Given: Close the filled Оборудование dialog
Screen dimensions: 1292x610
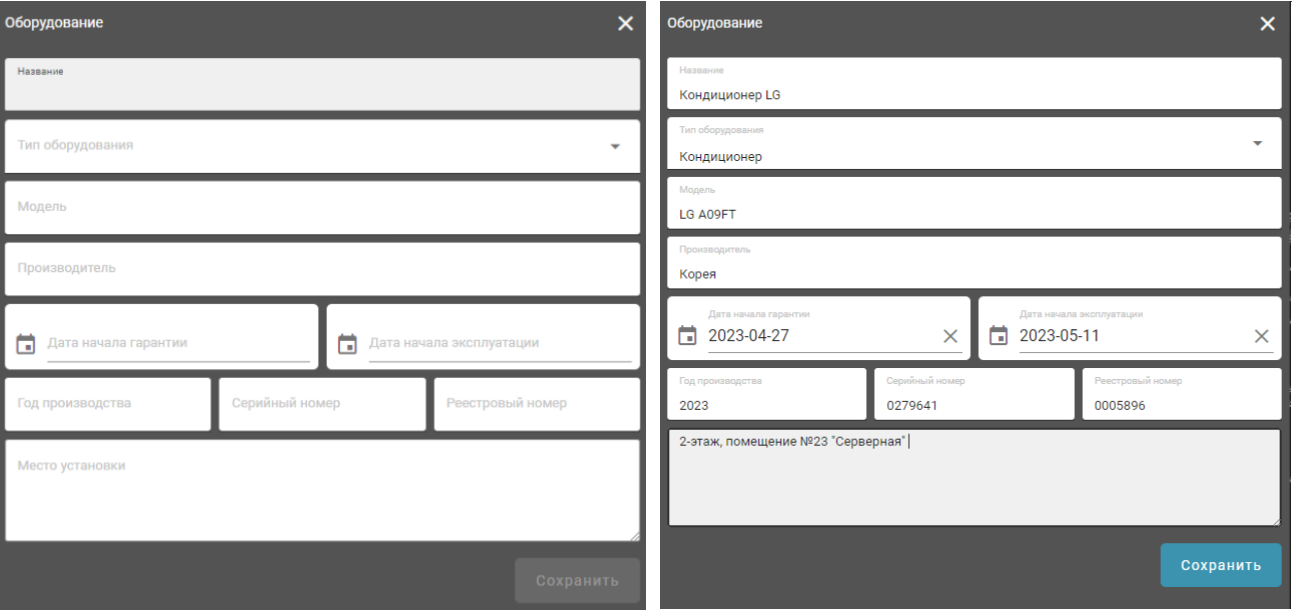Looking at the screenshot, I should (1267, 24).
